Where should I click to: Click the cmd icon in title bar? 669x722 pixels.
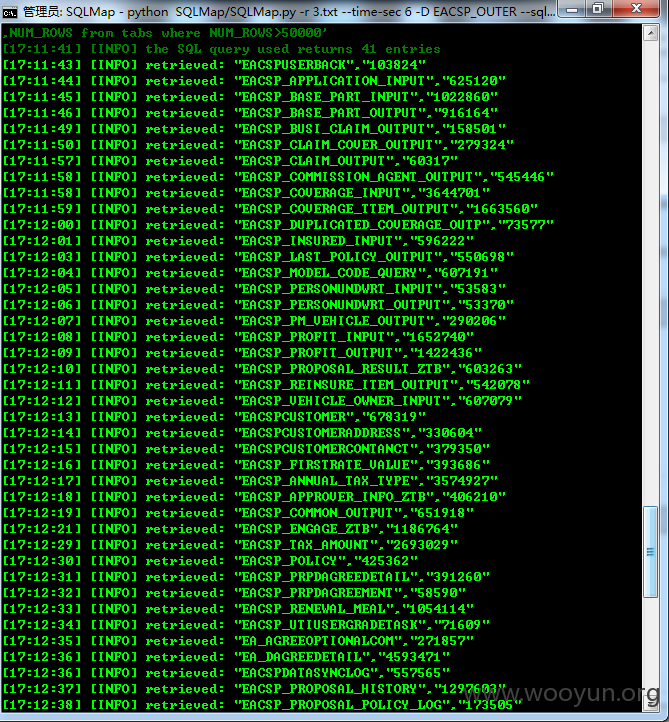9,12
